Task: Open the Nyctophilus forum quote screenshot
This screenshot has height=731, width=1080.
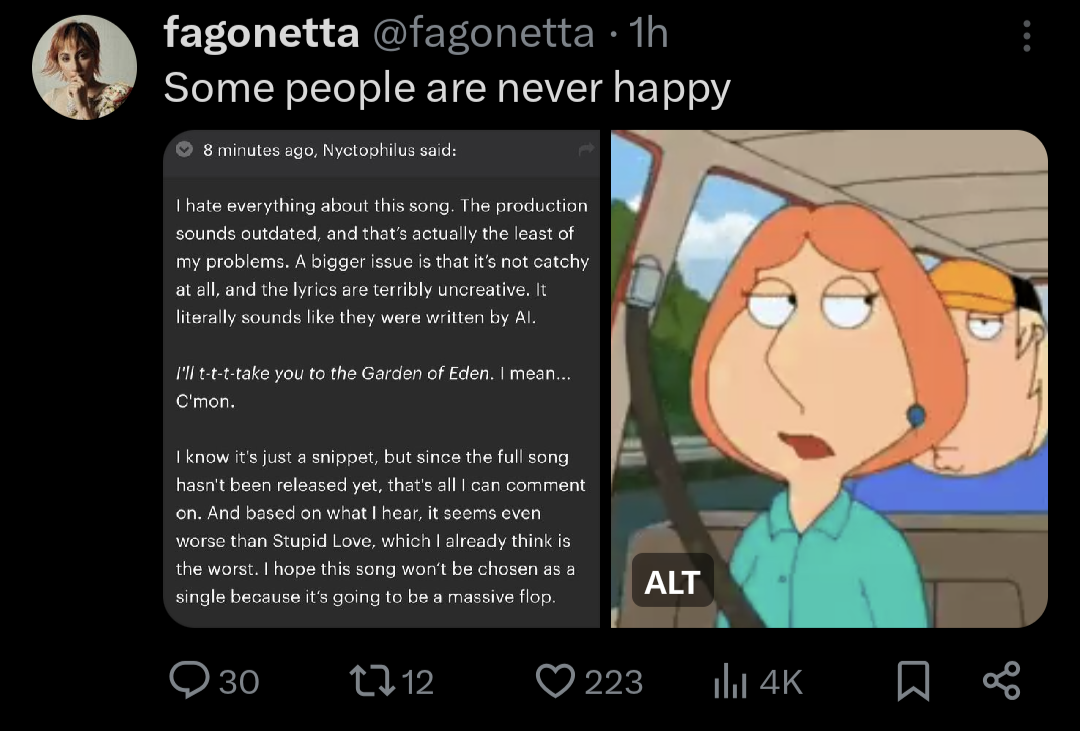Action: click(382, 379)
